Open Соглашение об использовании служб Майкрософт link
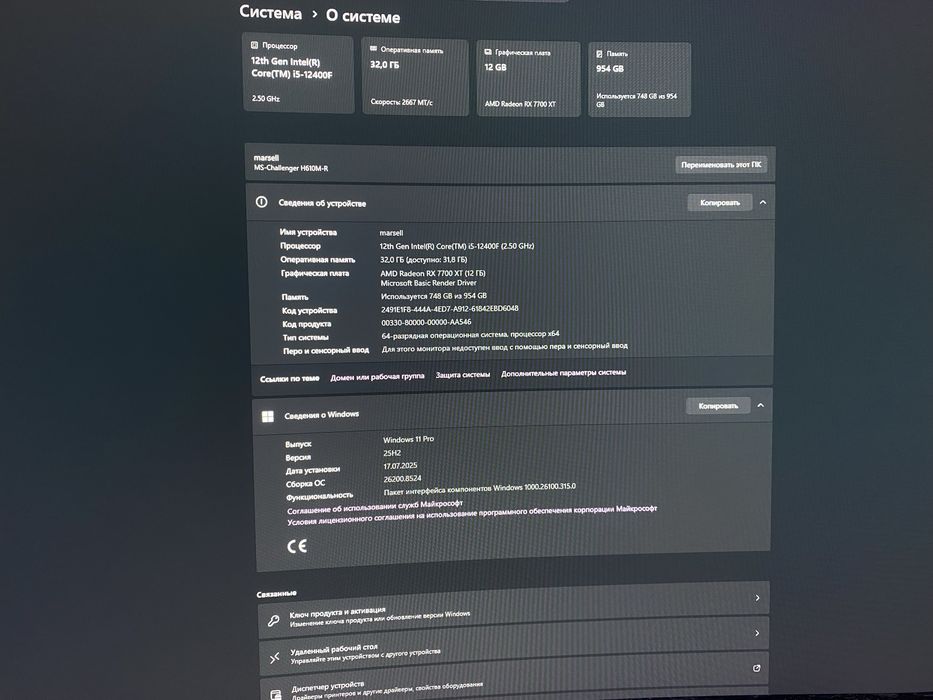Viewport: 933px width, 700px height. (x=375, y=507)
